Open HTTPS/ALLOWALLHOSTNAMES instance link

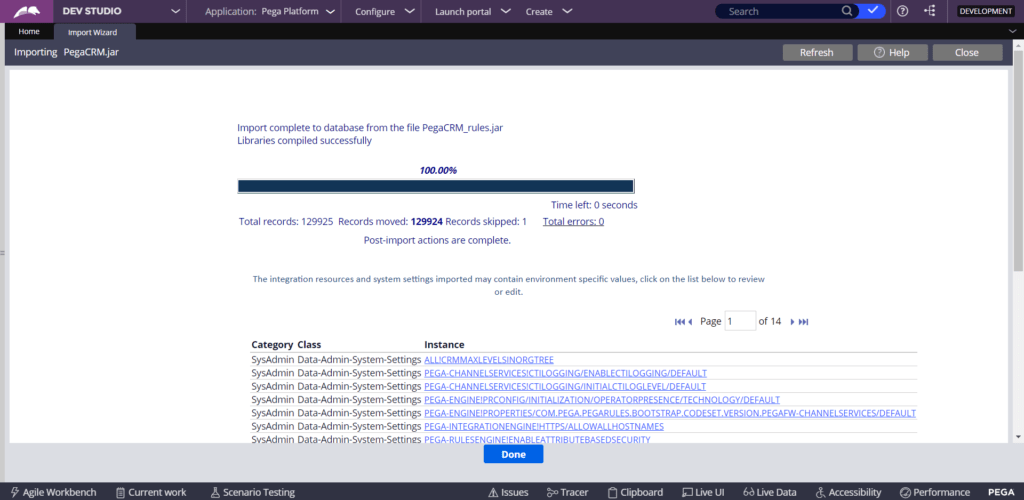tap(544, 426)
